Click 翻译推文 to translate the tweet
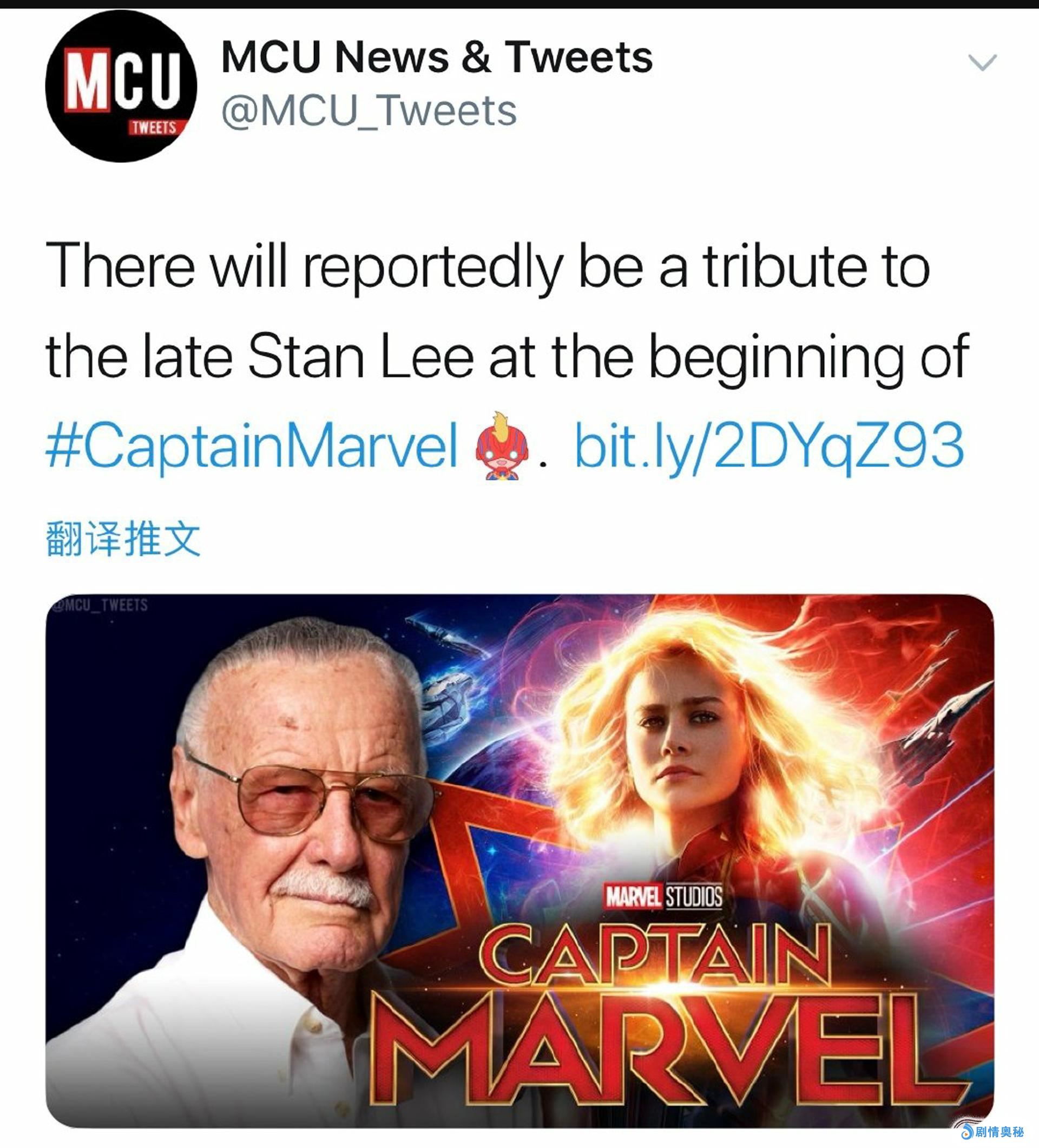1039x1148 pixels. (x=123, y=538)
